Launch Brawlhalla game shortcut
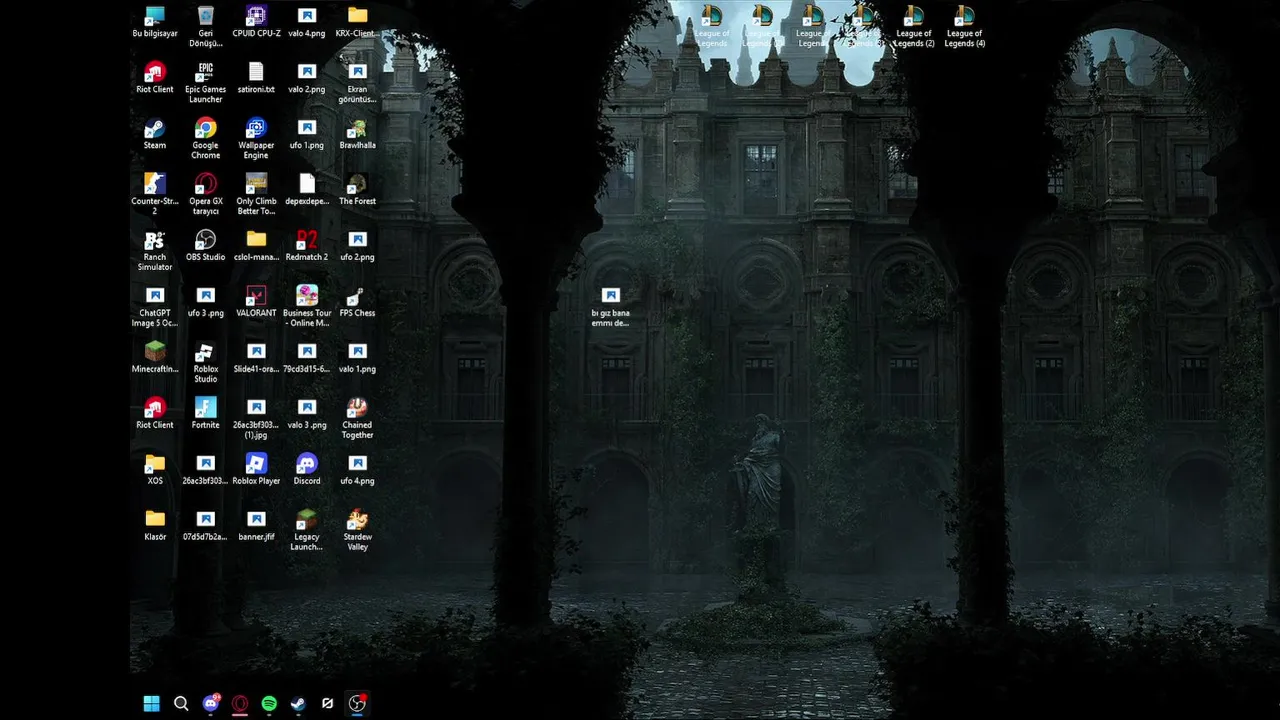The image size is (1280, 720). coord(357,134)
